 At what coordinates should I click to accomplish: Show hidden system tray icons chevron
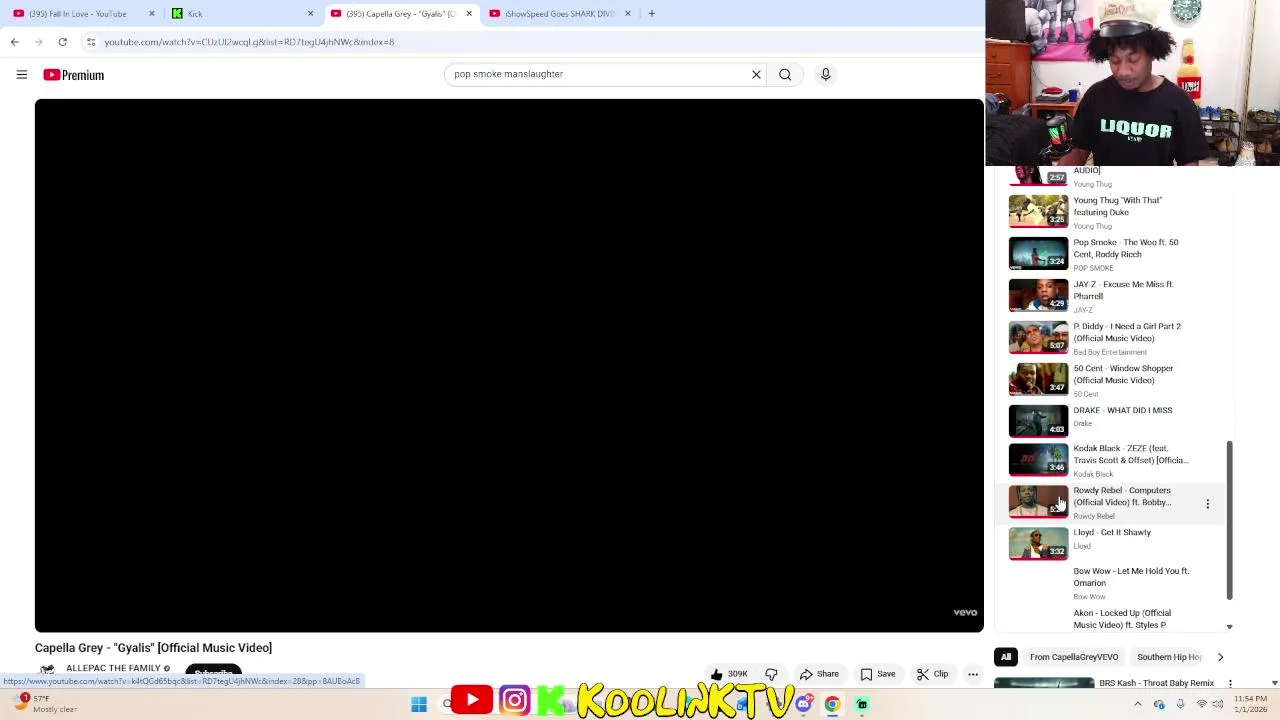click(1137, 704)
